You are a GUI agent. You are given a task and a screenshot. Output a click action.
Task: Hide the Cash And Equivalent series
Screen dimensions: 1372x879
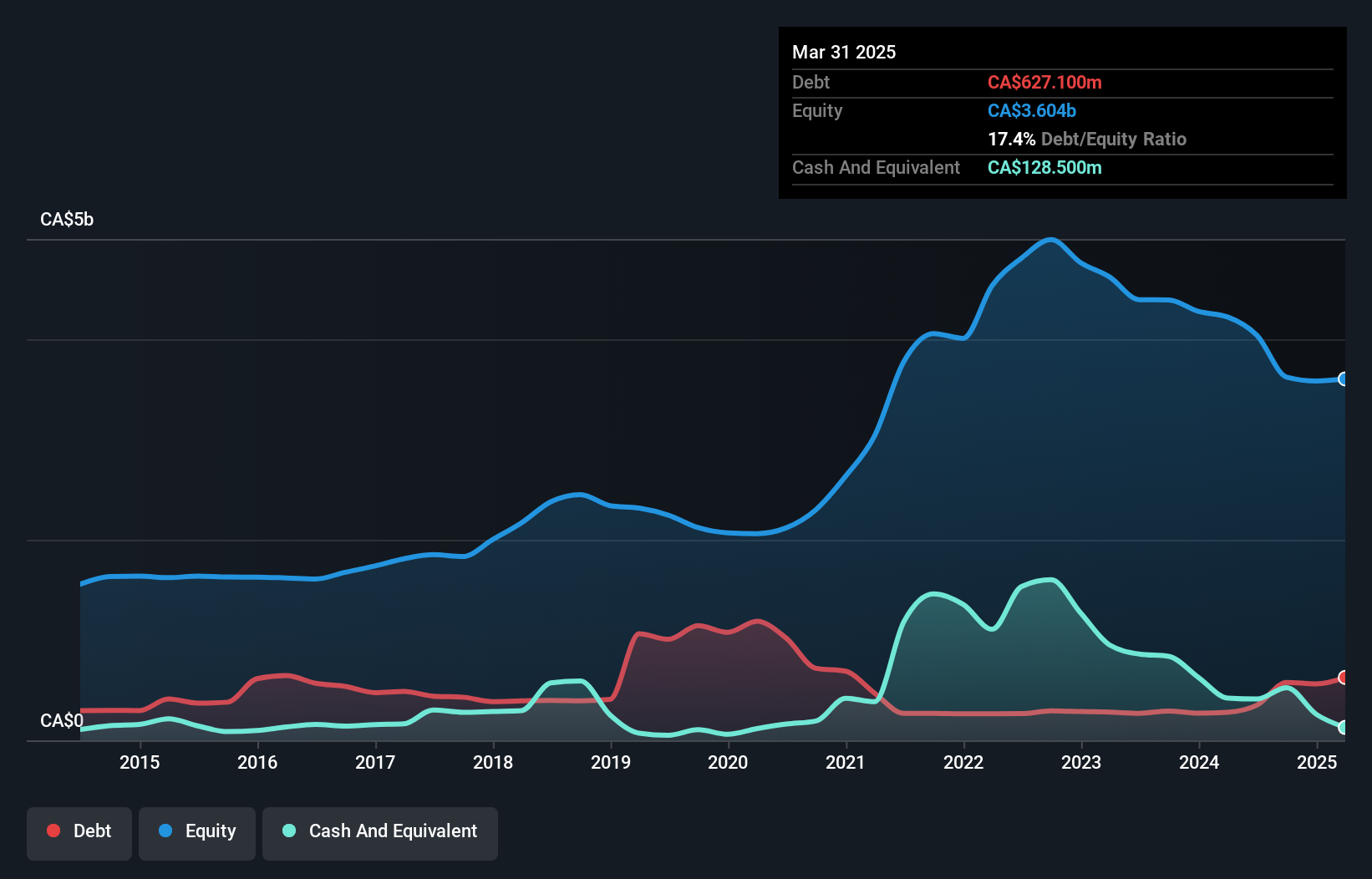(x=380, y=831)
